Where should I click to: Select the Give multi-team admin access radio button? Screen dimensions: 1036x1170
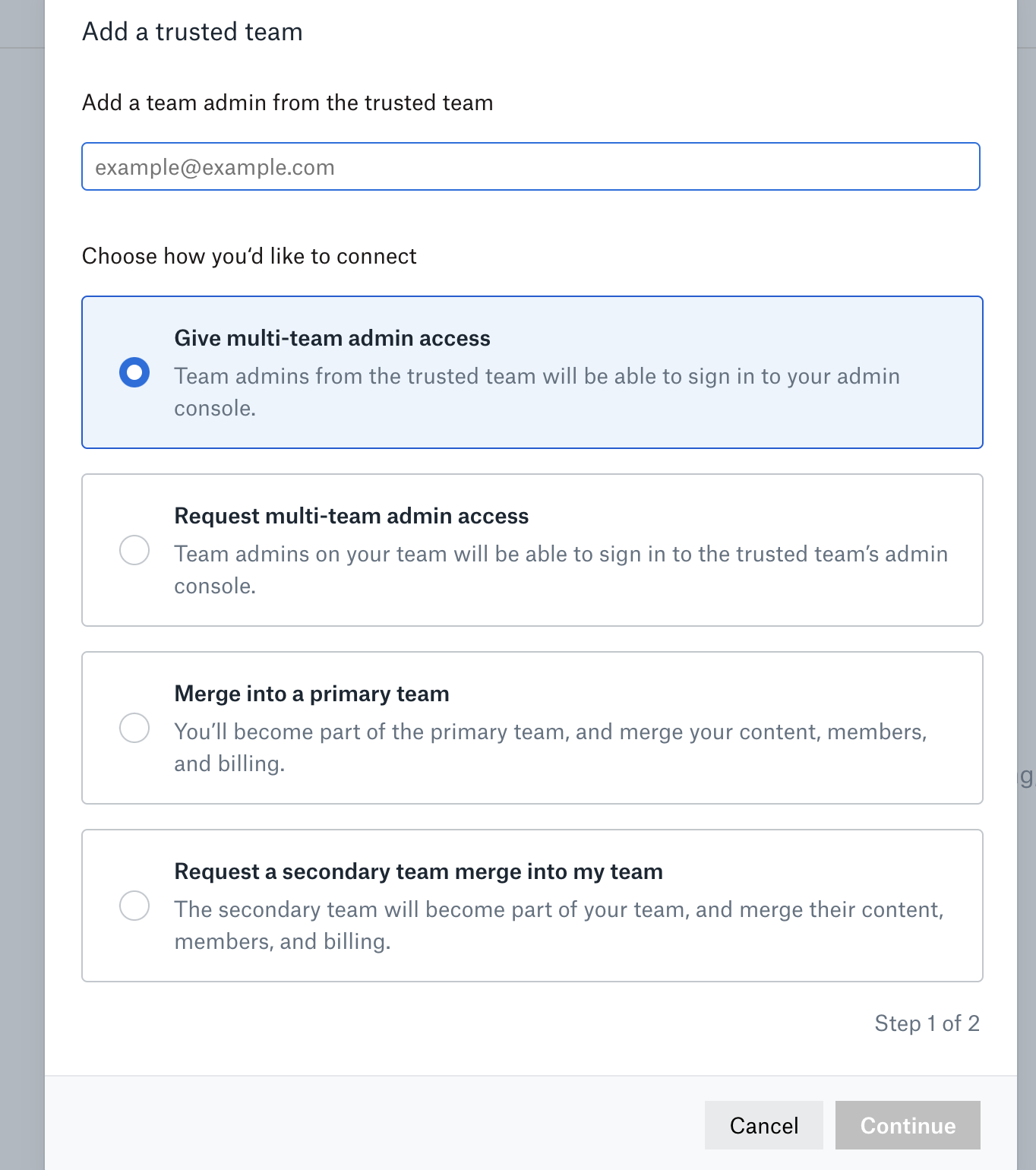pyautogui.click(x=134, y=372)
